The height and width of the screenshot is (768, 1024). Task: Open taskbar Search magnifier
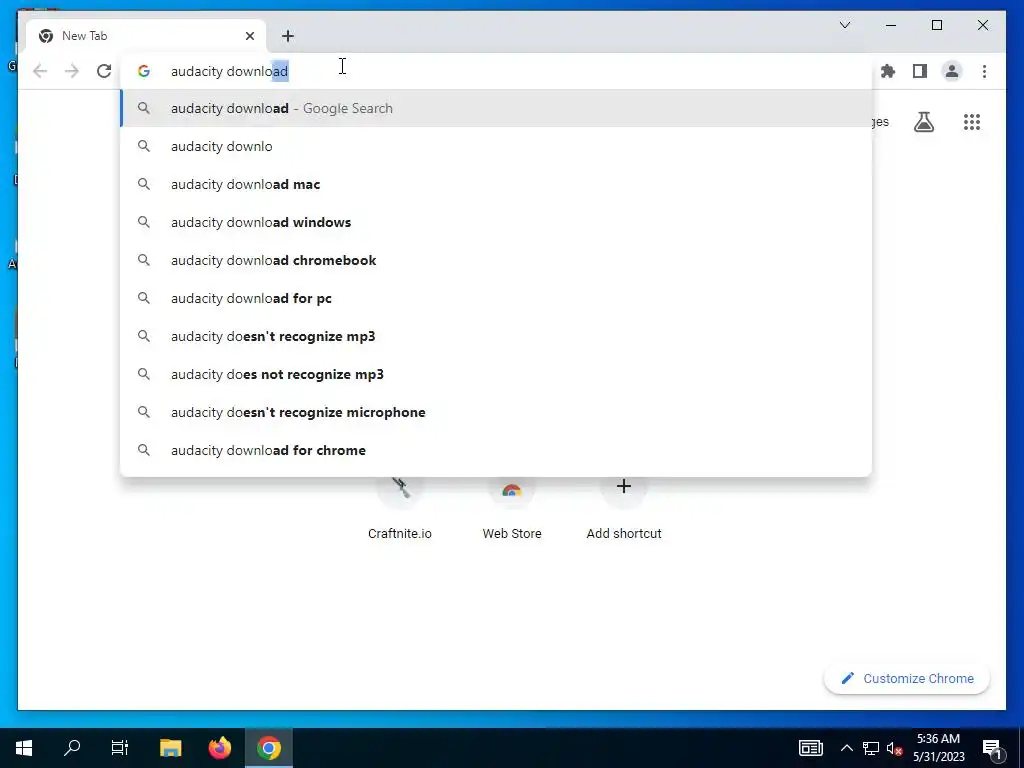(72, 747)
